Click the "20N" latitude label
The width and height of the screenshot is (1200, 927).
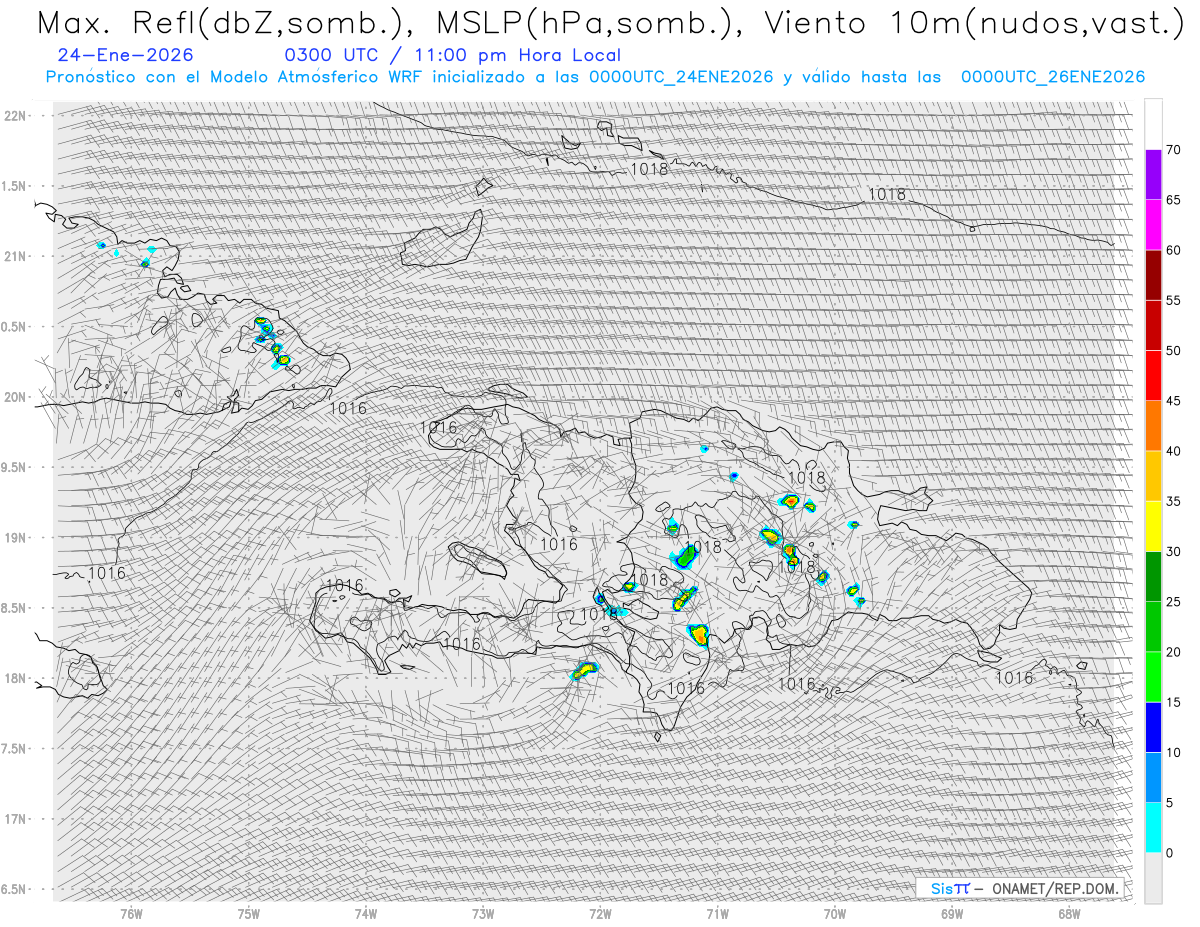point(14,397)
